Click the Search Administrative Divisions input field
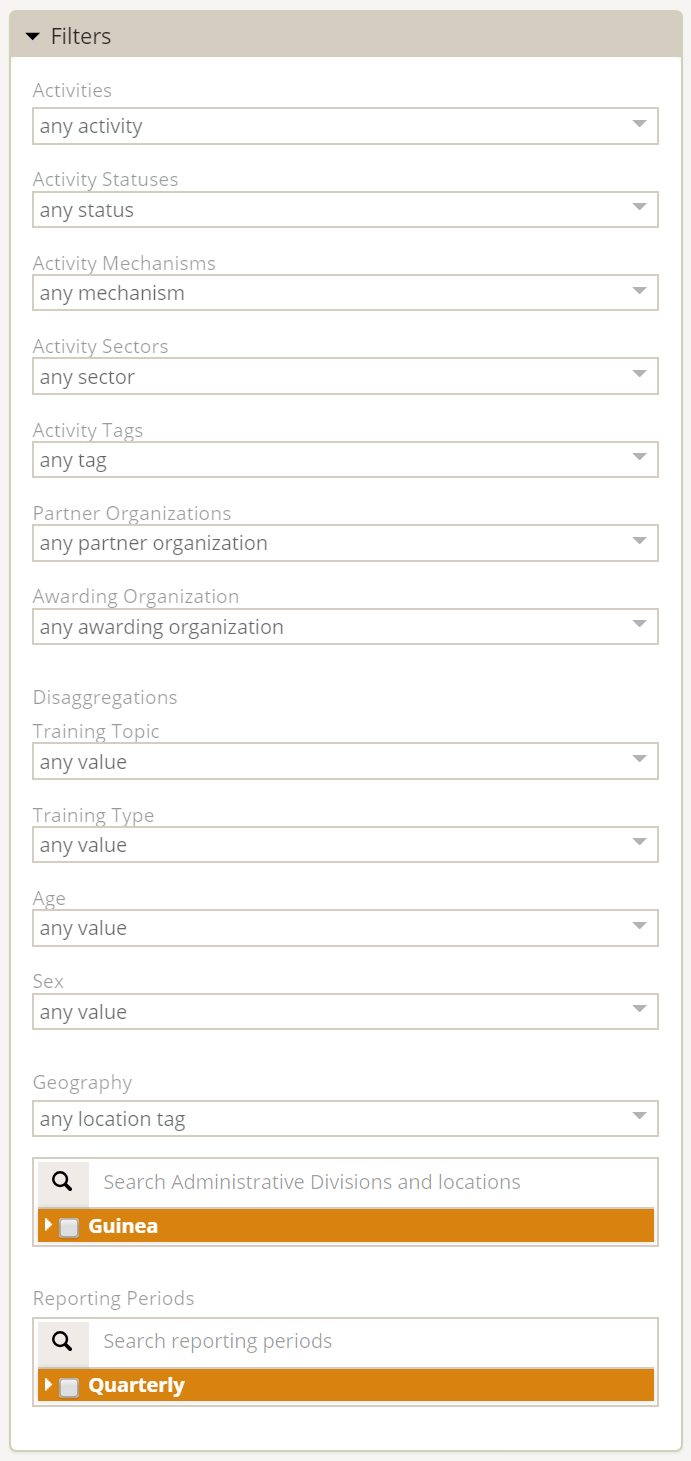Image resolution: width=691 pixels, height=1461 pixels. (370, 1182)
